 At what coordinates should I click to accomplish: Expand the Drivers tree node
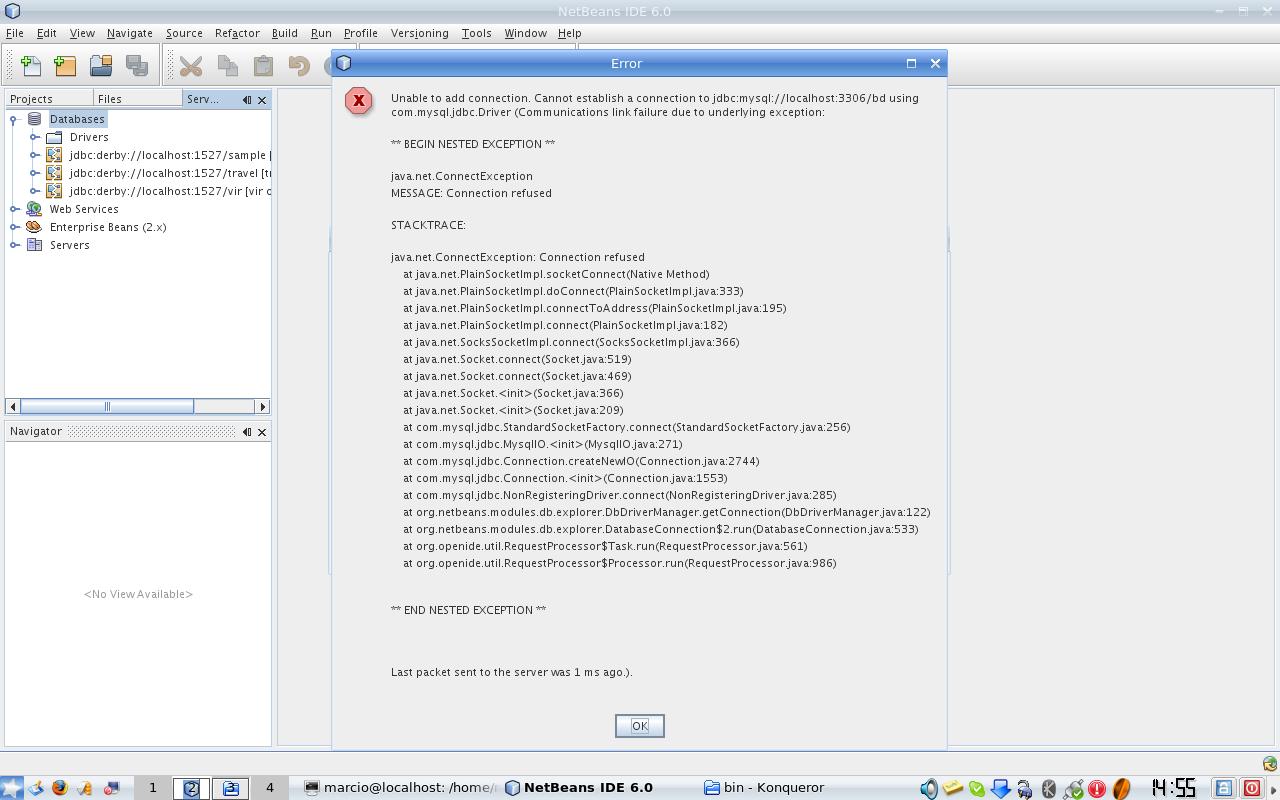click(34, 137)
